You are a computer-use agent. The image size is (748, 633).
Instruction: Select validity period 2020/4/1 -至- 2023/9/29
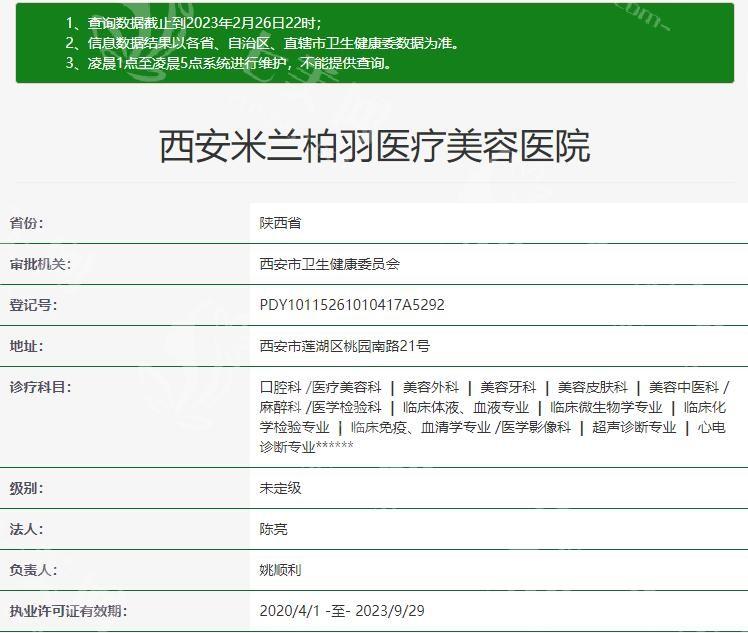tap(342, 611)
